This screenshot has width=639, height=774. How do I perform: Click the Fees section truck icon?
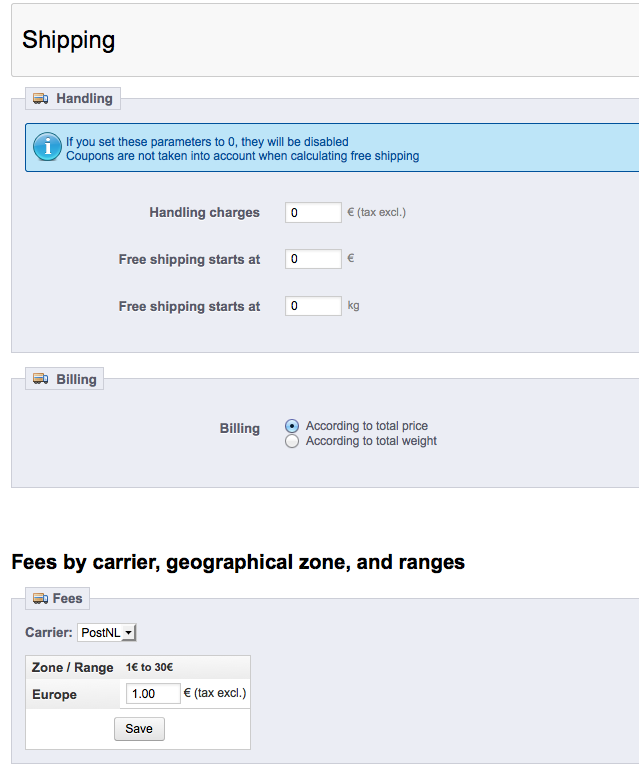tap(40, 598)
